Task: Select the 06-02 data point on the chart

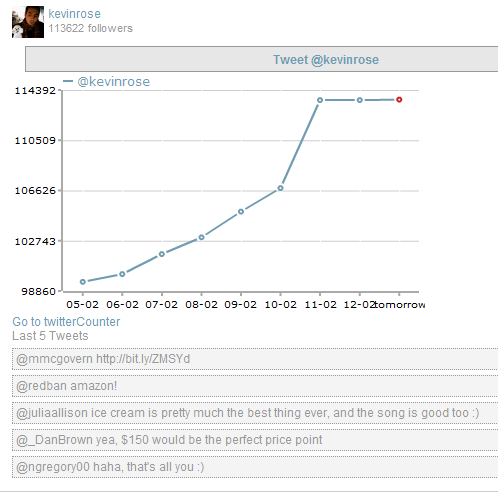Action: pyautogui.click(x=122, y=274)
